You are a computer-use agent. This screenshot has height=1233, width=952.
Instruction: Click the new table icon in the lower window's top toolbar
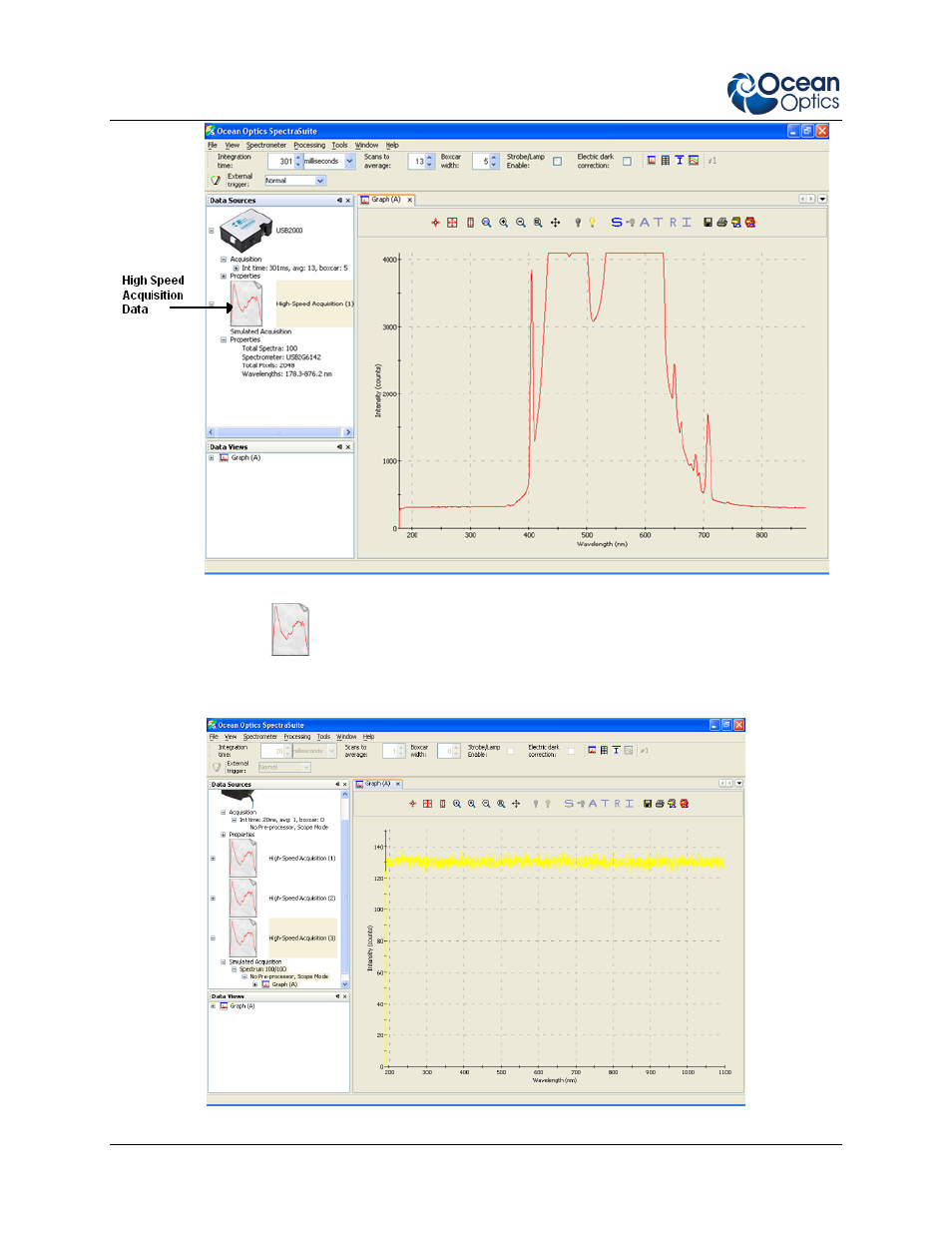(x=604, y=750)
